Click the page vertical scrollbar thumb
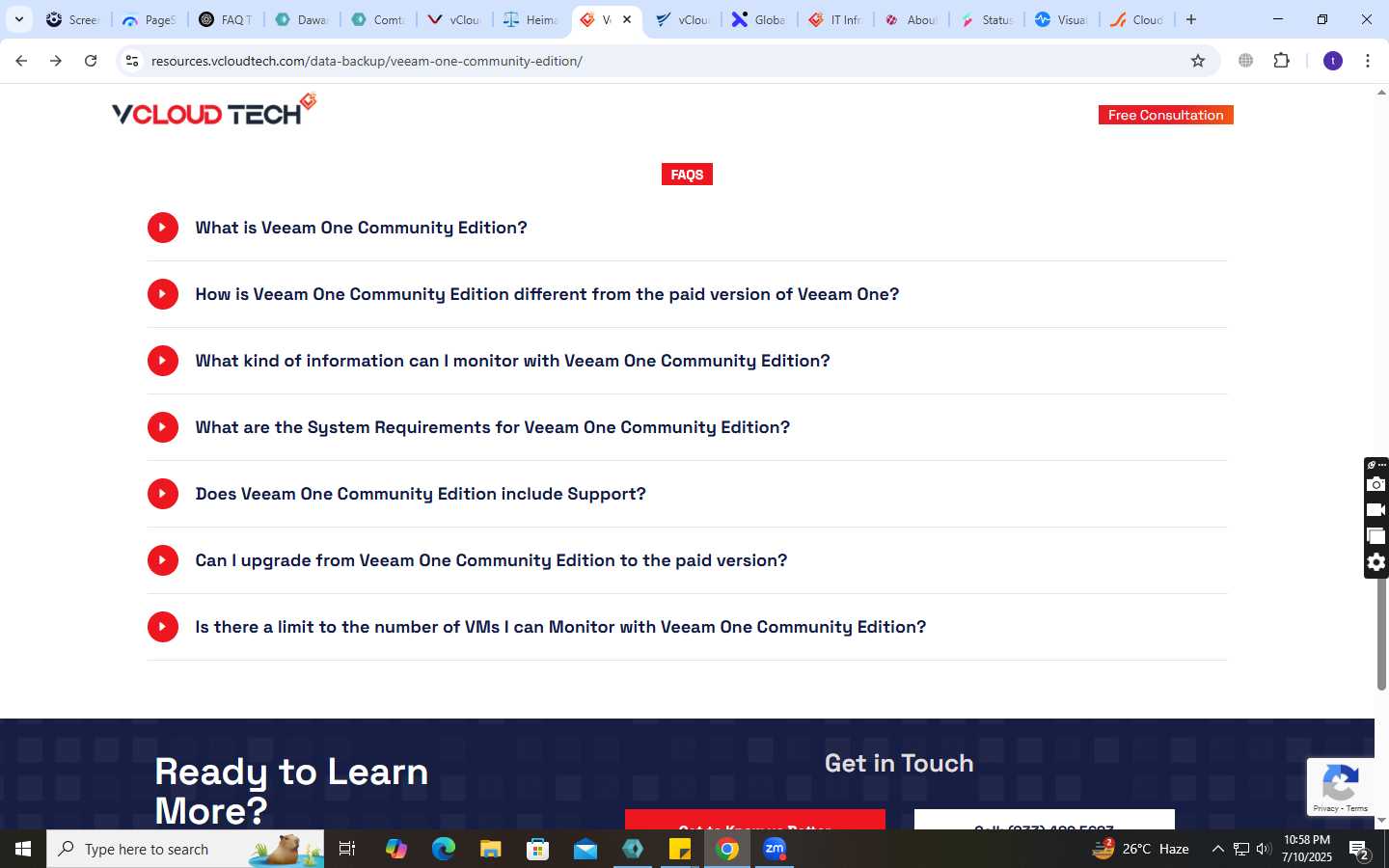The width and height of the screenshot is (1389, 868). point(1381,634)
